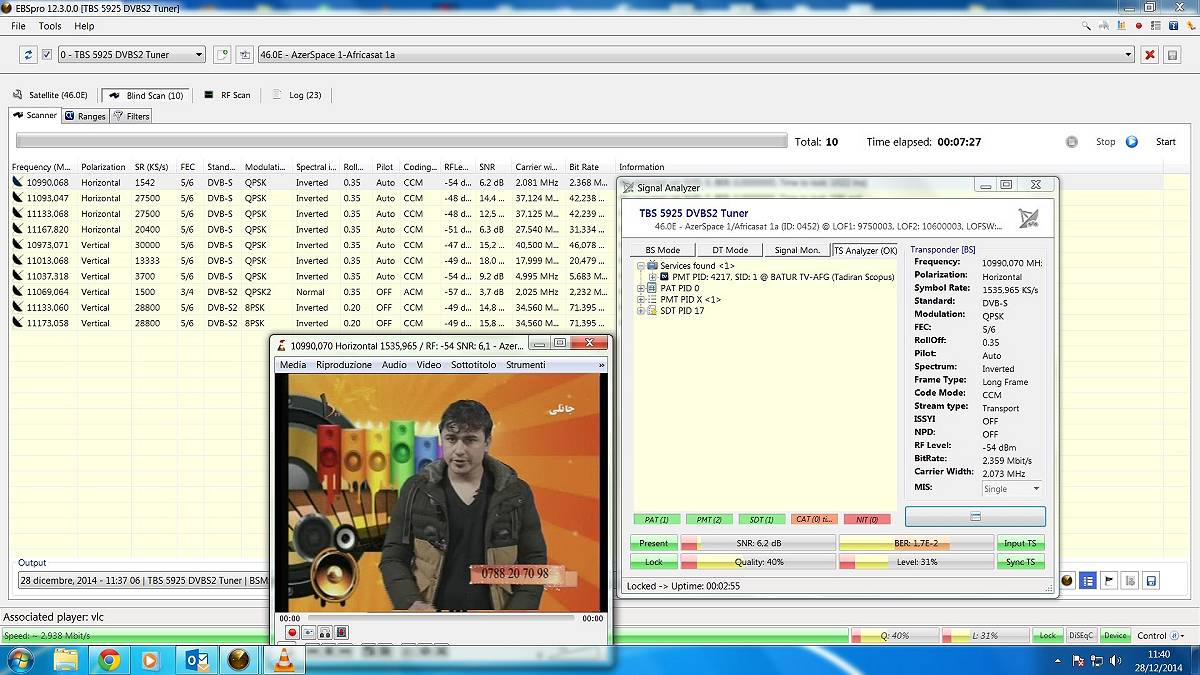Select the Ranges sub-tab
Viewport: 1200px width, 675px height.
point(85,116)
